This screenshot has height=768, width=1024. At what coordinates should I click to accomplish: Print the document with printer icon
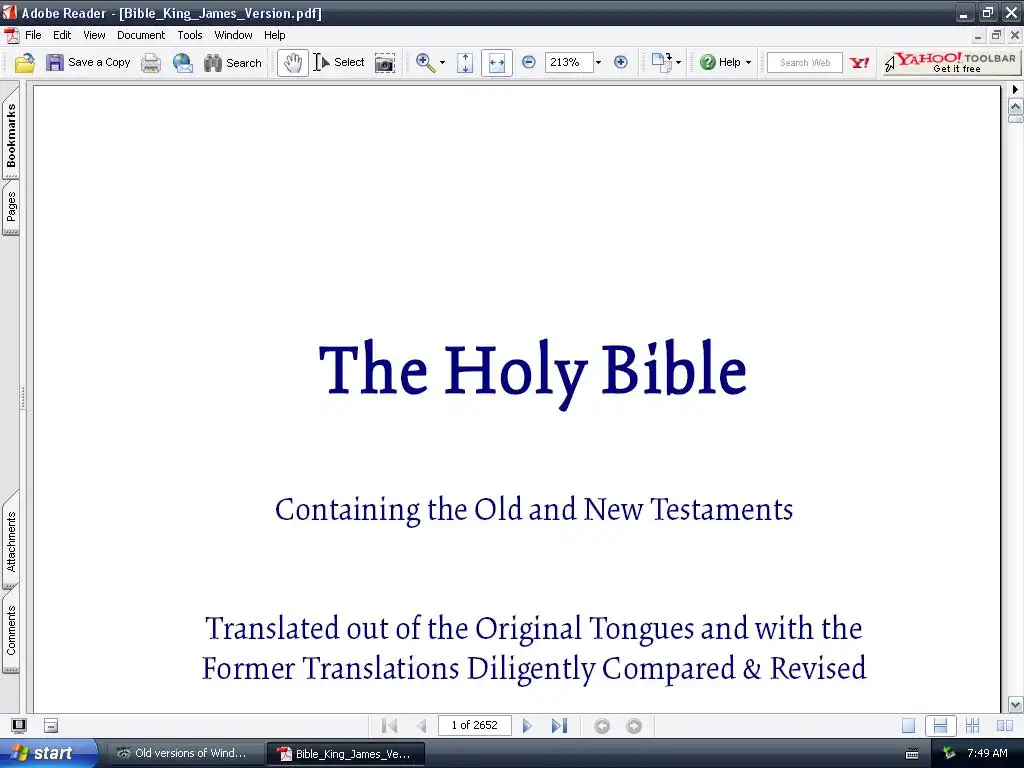click(151, 63)
